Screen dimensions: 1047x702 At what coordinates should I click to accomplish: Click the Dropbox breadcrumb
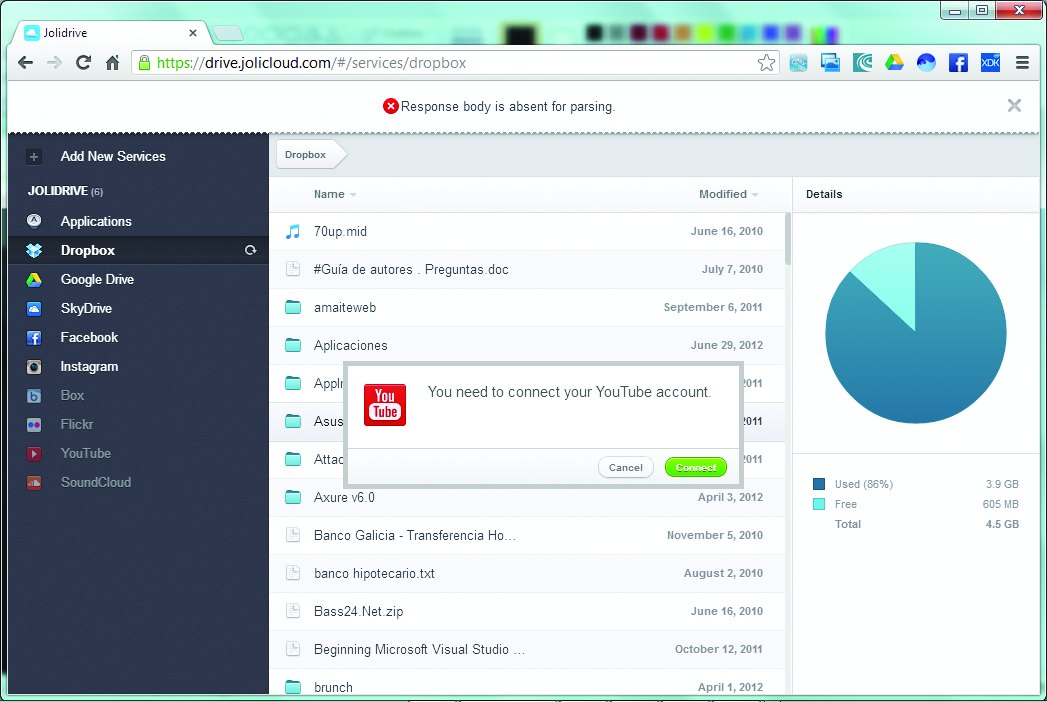311,154
